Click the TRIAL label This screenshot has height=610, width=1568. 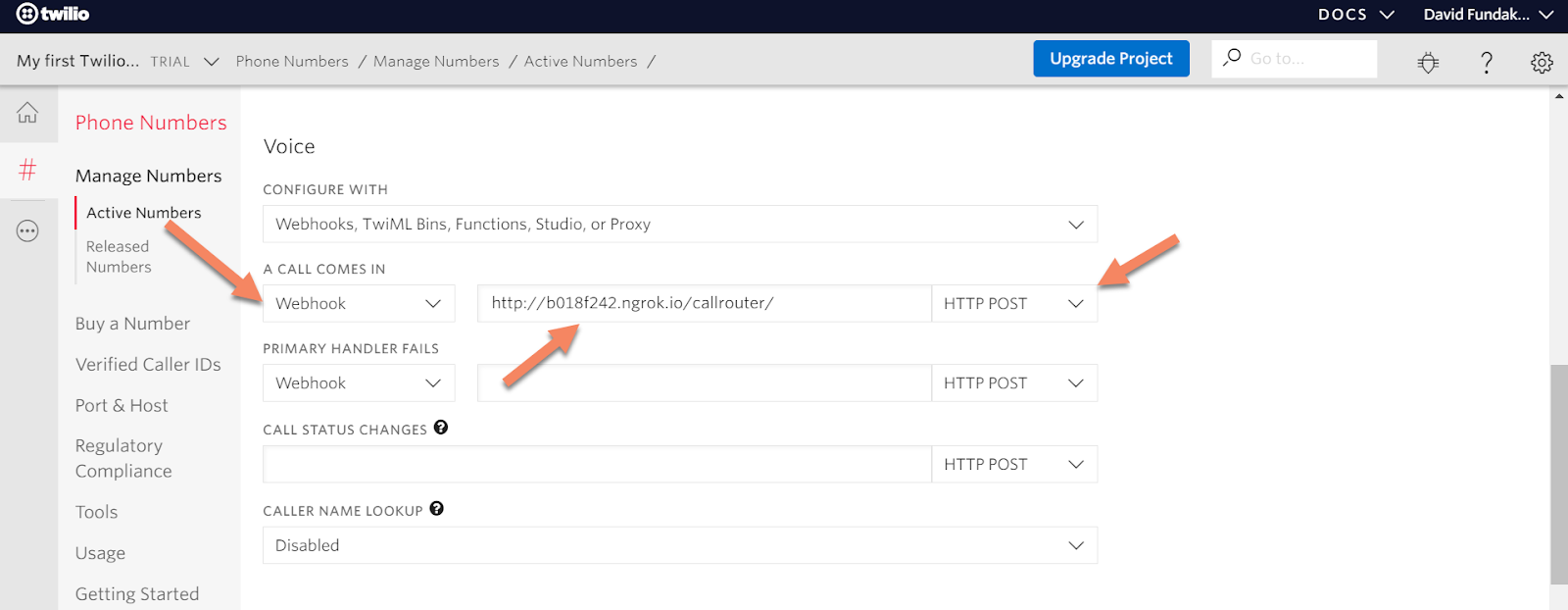click(x=171, y=62)
